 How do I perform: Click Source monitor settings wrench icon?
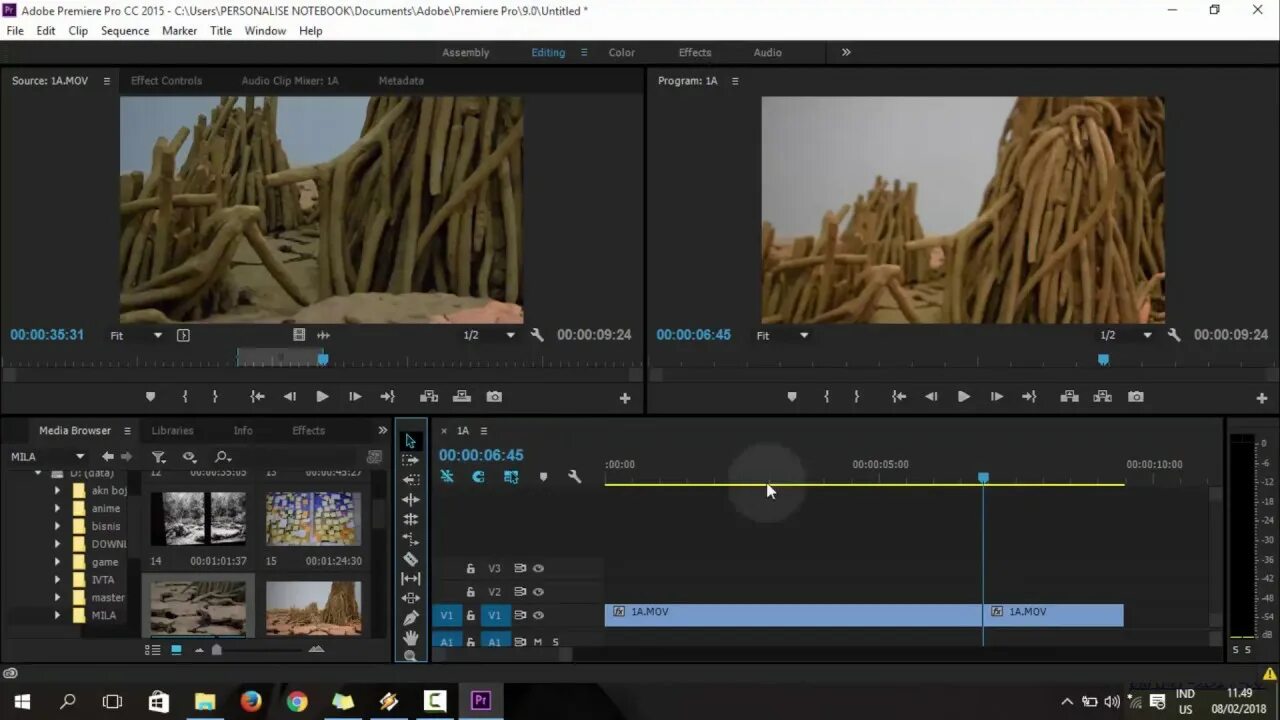(x=537, y=335)
